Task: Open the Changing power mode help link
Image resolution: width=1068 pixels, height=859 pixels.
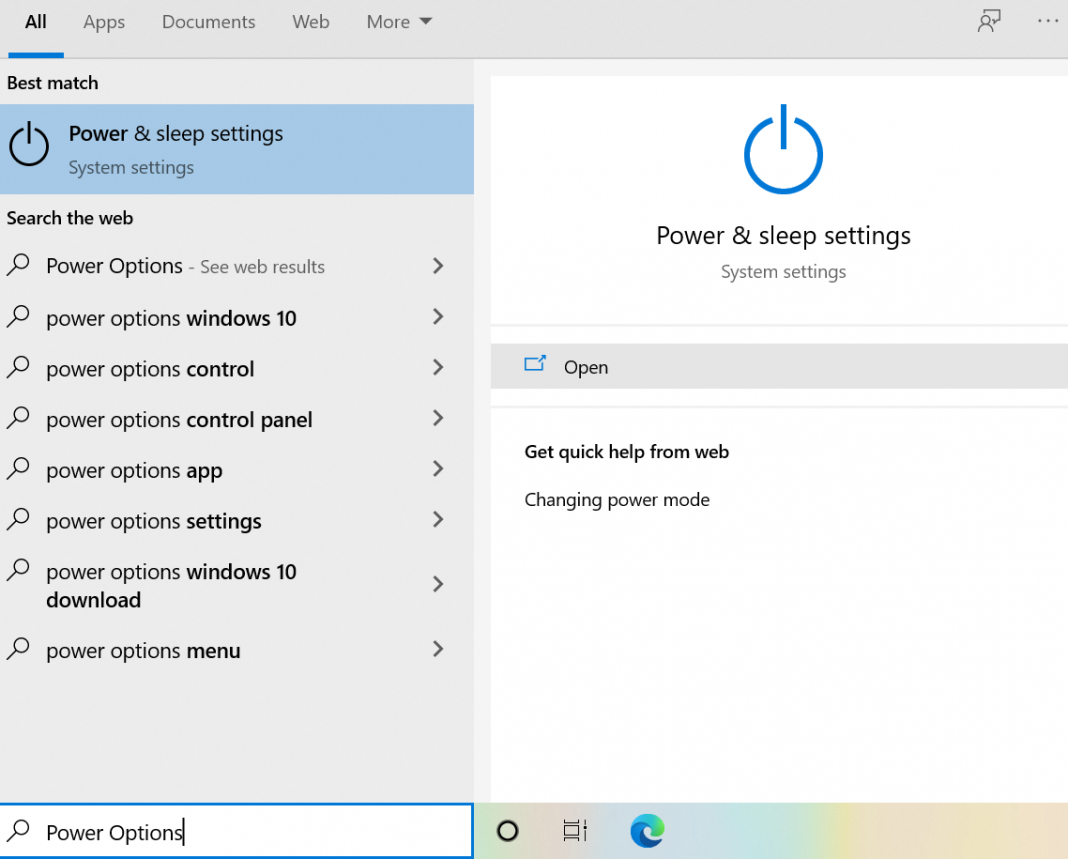Action: 617,499
